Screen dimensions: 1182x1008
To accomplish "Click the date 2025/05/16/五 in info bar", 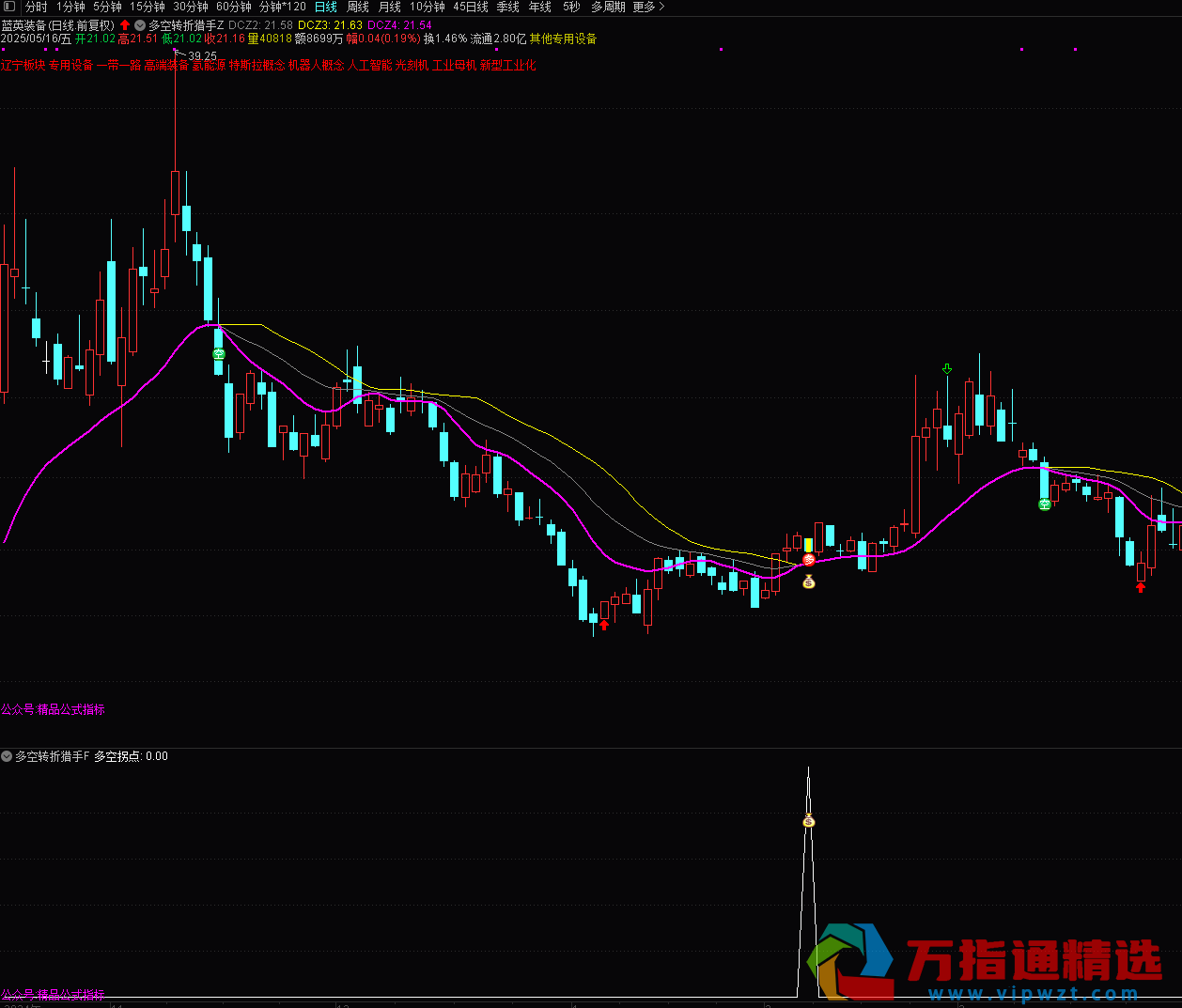I will (37, 39).
